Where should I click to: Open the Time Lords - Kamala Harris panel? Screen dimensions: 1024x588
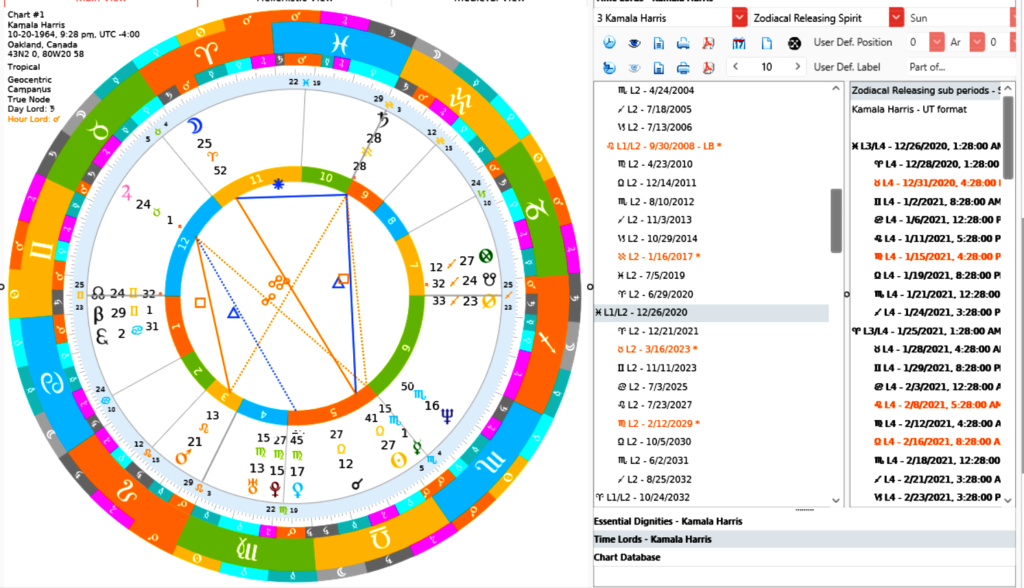805,539
